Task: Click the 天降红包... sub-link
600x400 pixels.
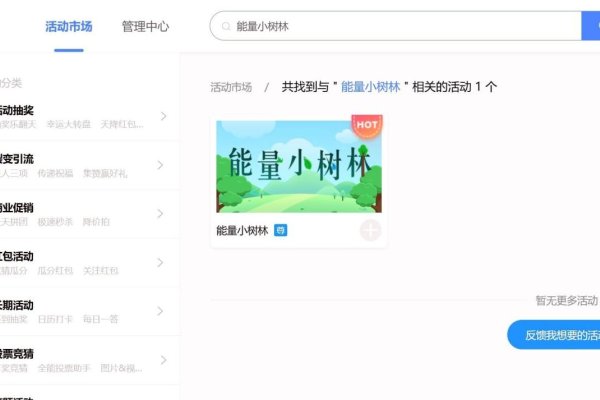Action: [x=122, y=124]
